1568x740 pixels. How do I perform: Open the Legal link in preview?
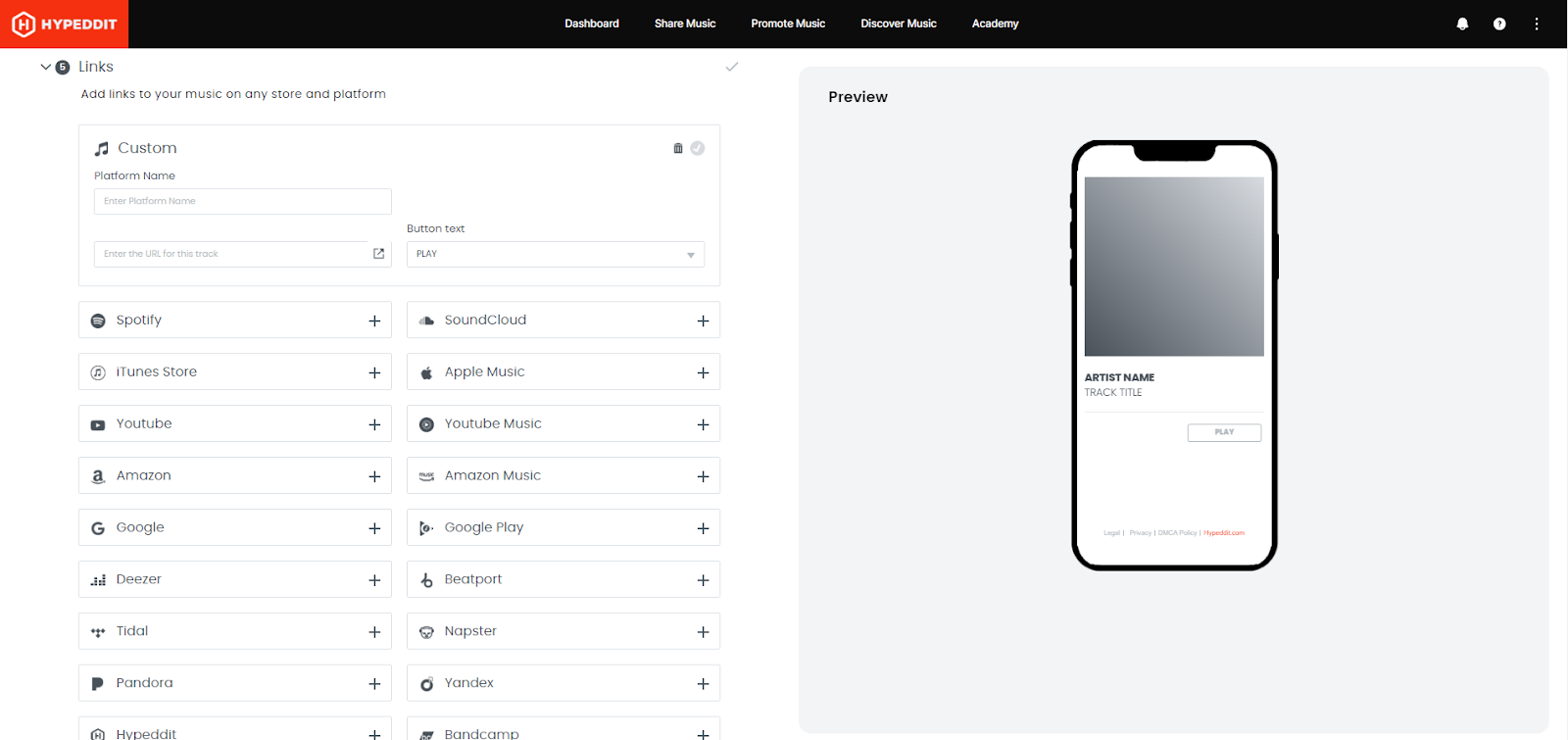coord(1111,533)
